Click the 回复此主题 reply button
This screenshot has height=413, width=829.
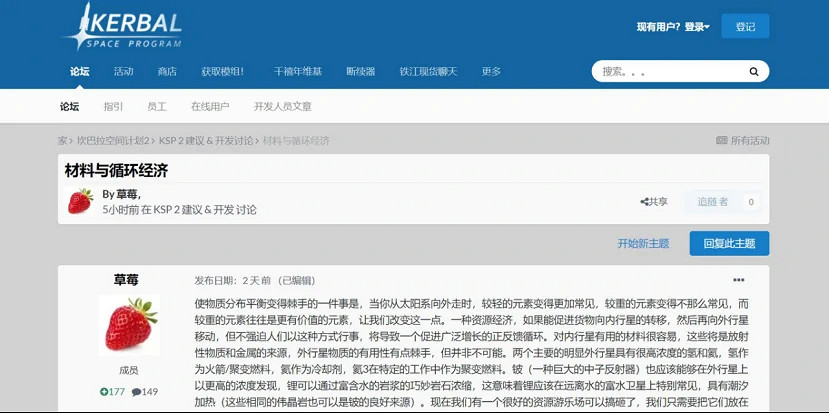coord(729,243)
